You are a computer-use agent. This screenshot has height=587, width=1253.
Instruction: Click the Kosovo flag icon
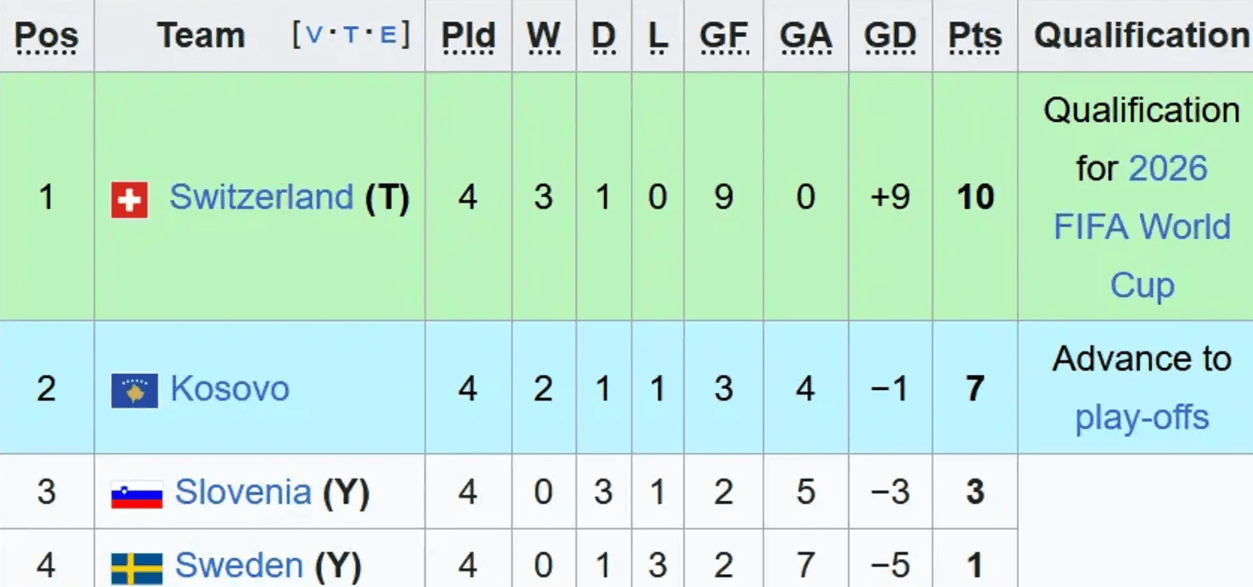[x=134, y=391]
